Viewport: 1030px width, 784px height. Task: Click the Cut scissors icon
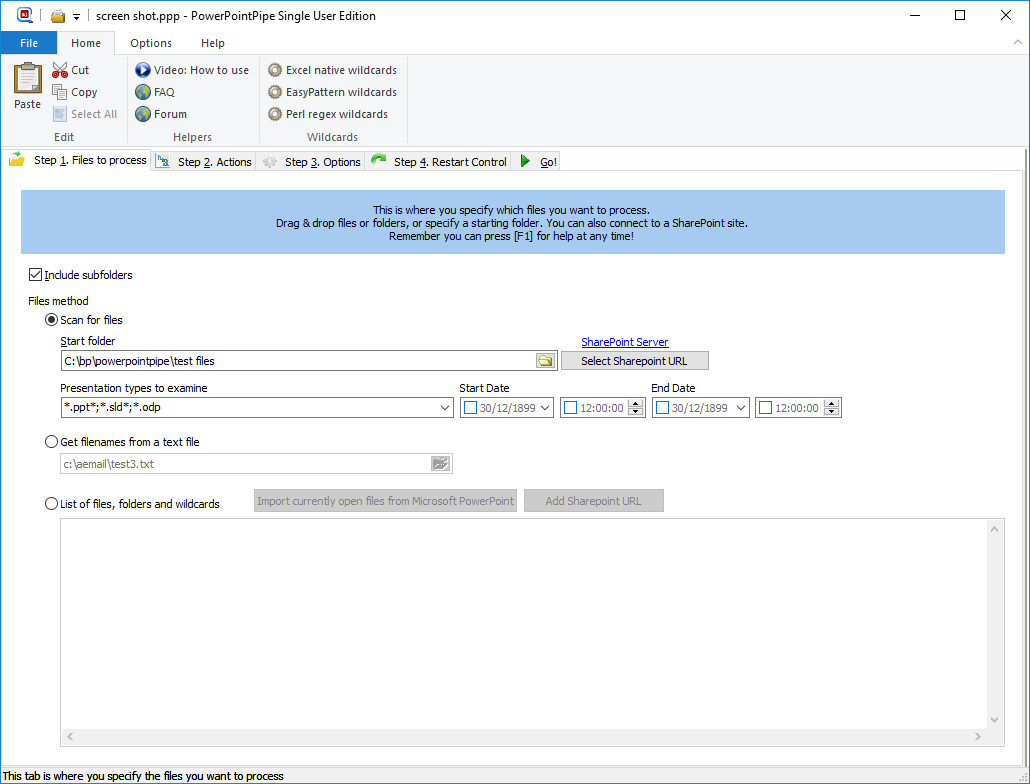click(x=60, y=70)
